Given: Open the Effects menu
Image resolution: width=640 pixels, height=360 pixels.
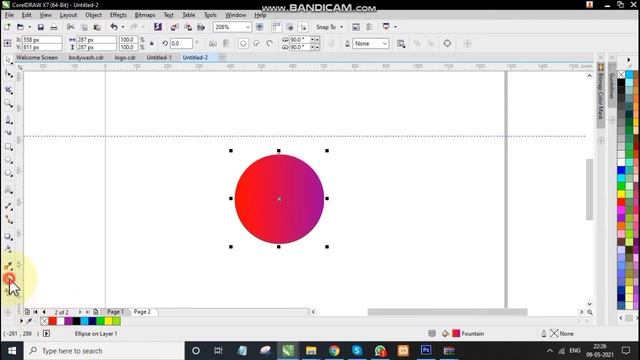Looking at the screenshot, I should click(x=118, y=15).
